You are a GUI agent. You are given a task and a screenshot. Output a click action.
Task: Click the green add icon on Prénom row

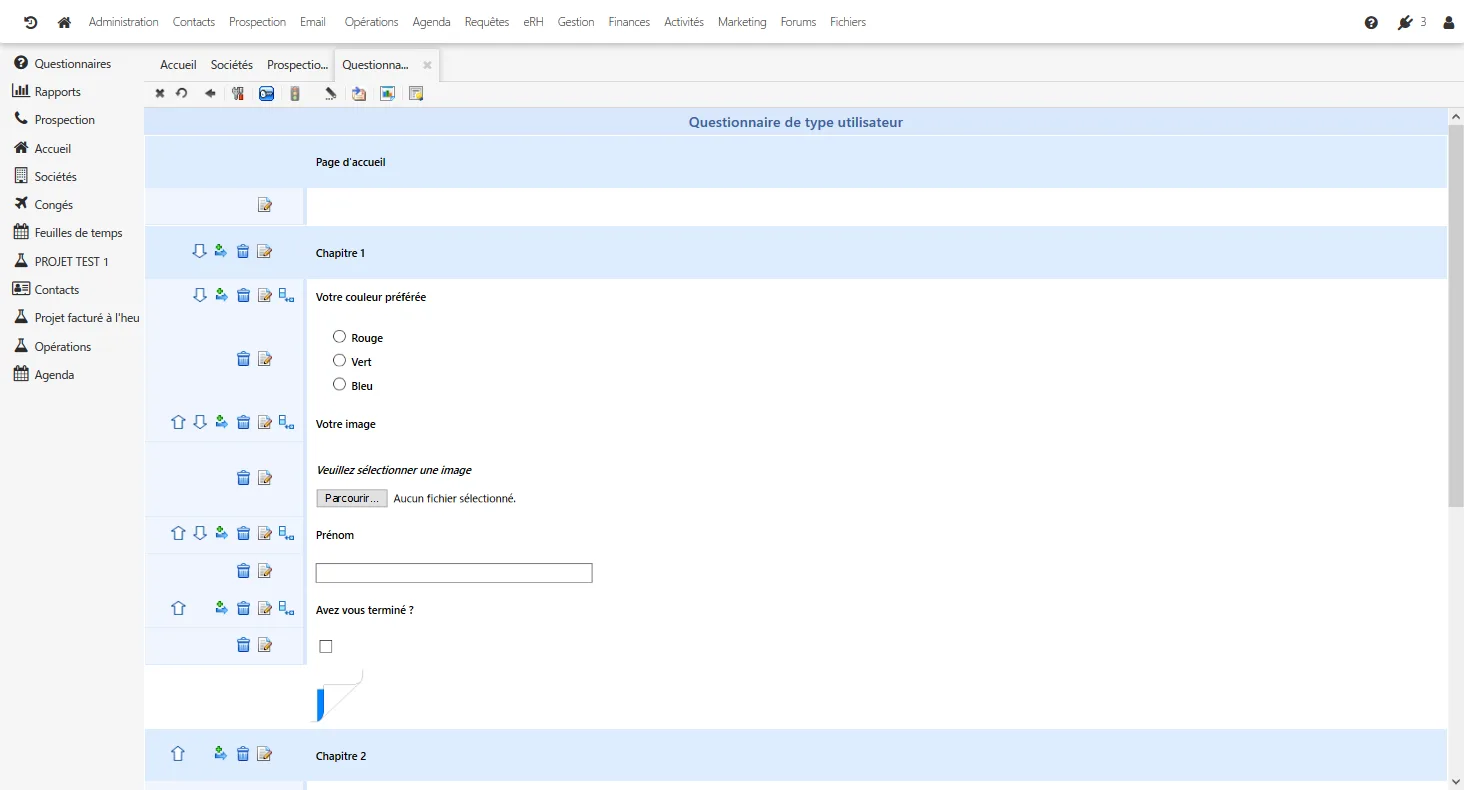[x=221, y=533]
